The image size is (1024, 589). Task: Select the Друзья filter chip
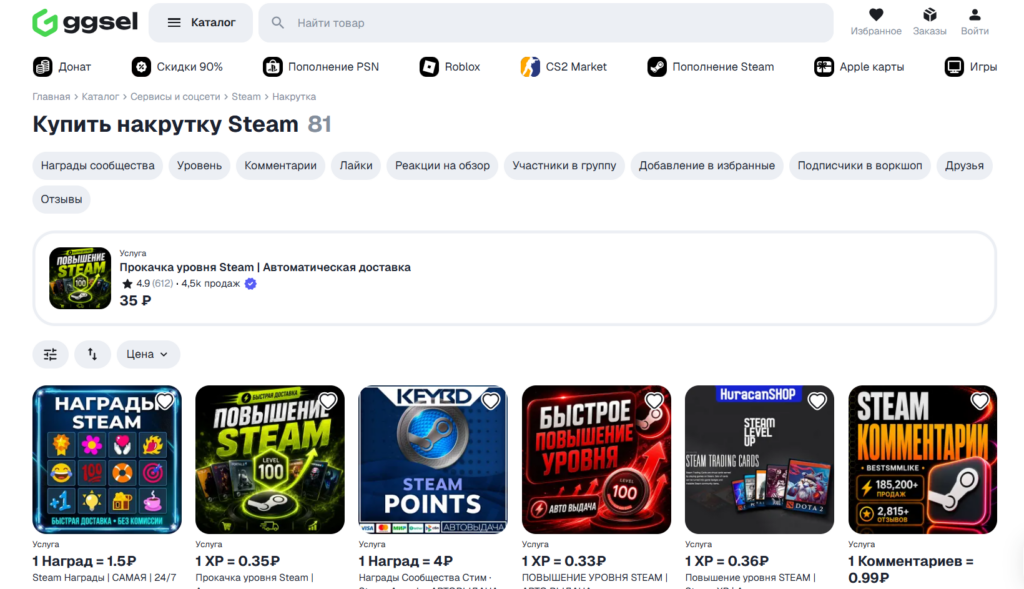tap(964, 166)
